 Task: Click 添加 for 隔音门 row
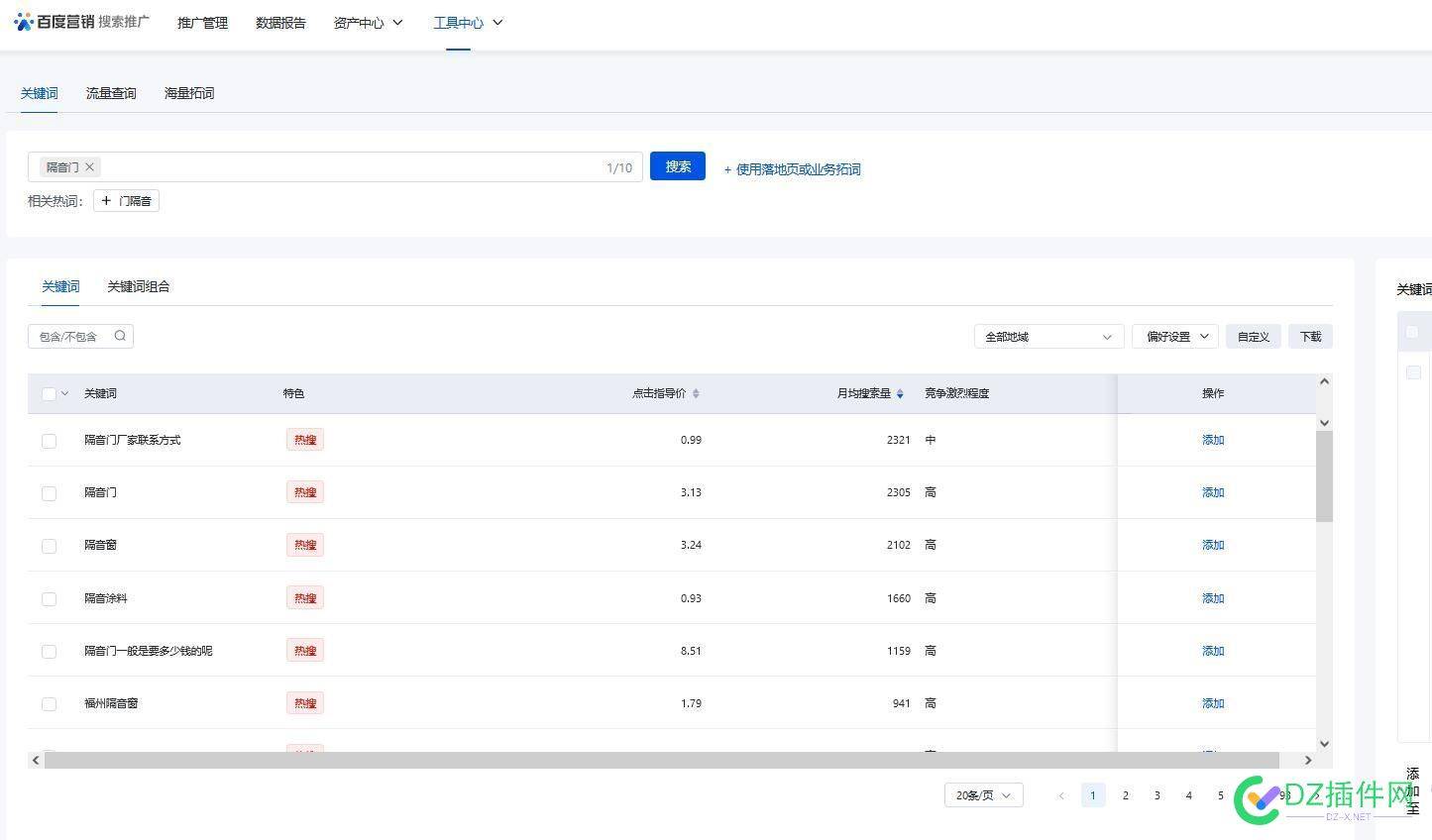click(x=1213, y=492)
